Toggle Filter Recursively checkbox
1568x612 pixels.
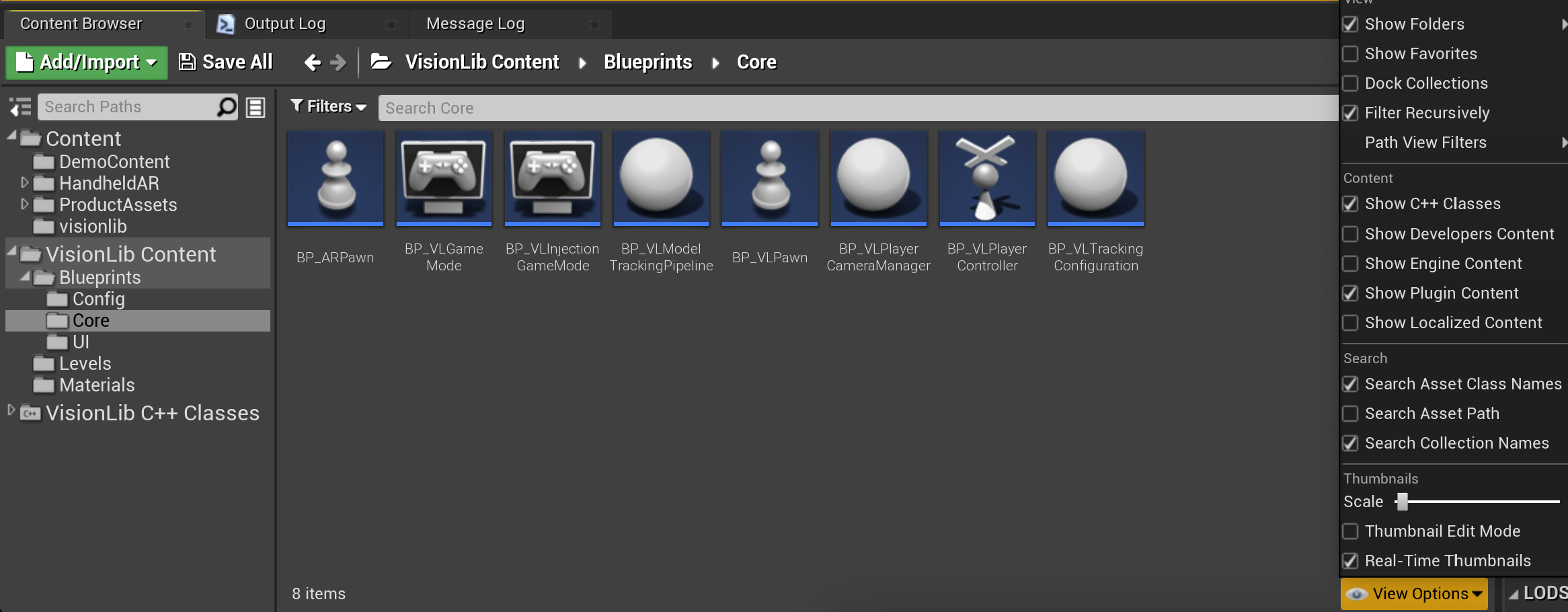click(1350, 113)
